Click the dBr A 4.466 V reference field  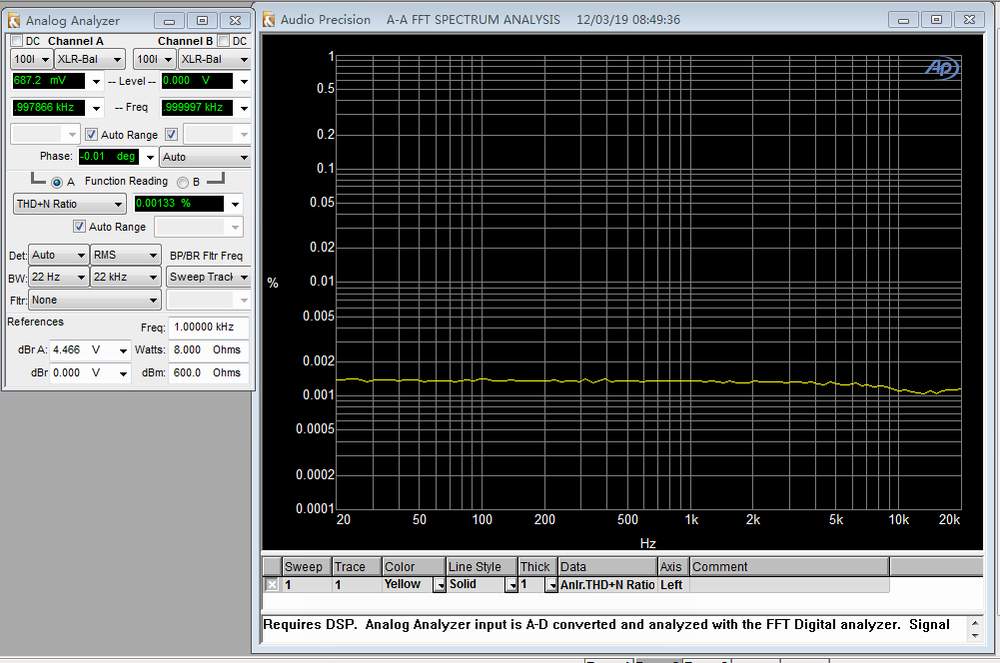coord(84,350)
